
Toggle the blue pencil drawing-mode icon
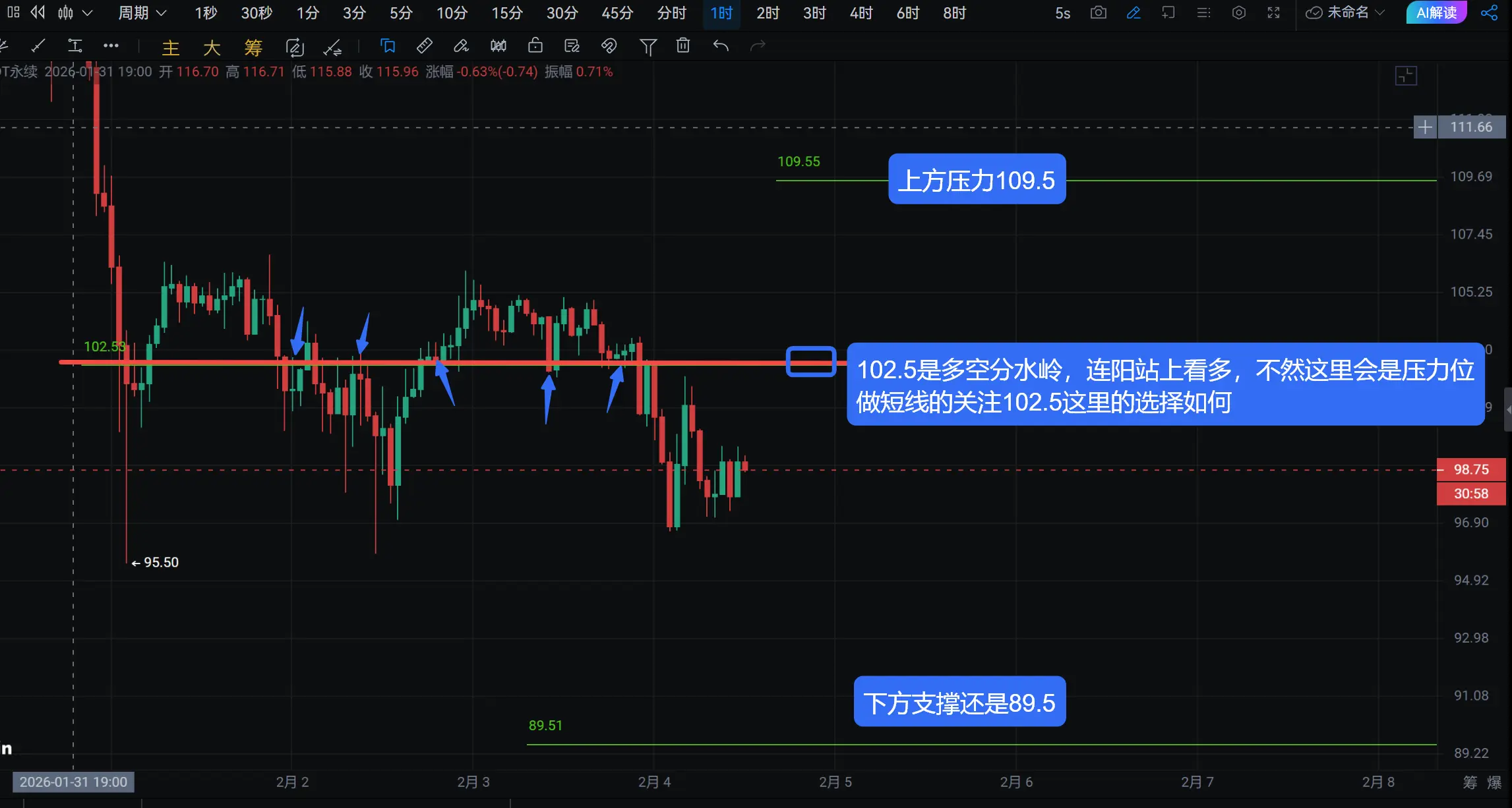click(1134, 13)
